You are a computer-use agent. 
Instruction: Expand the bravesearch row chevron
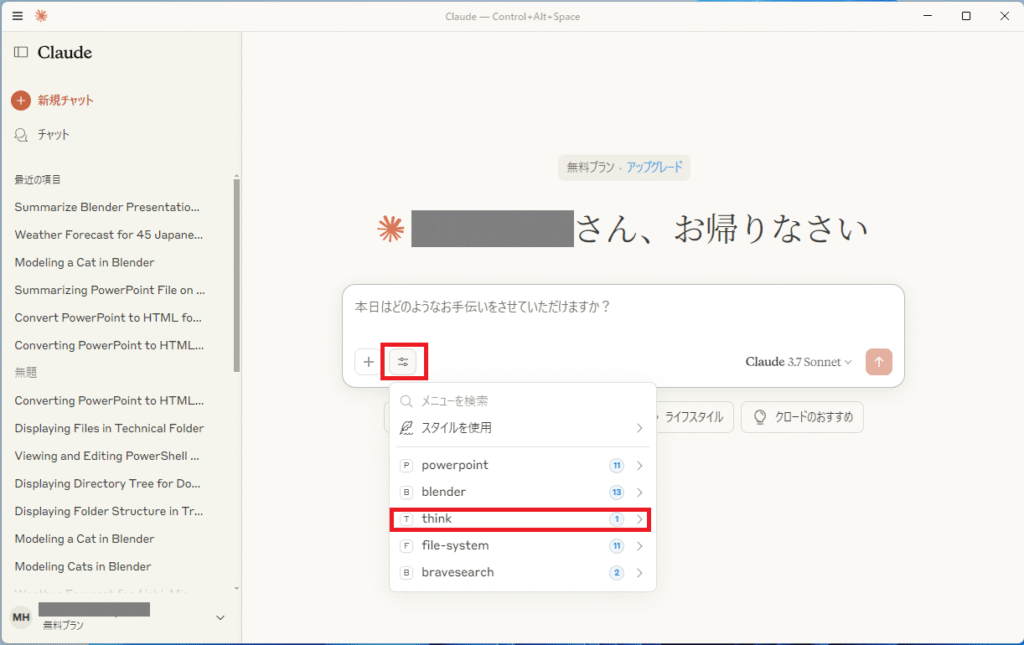coord(639,573)
